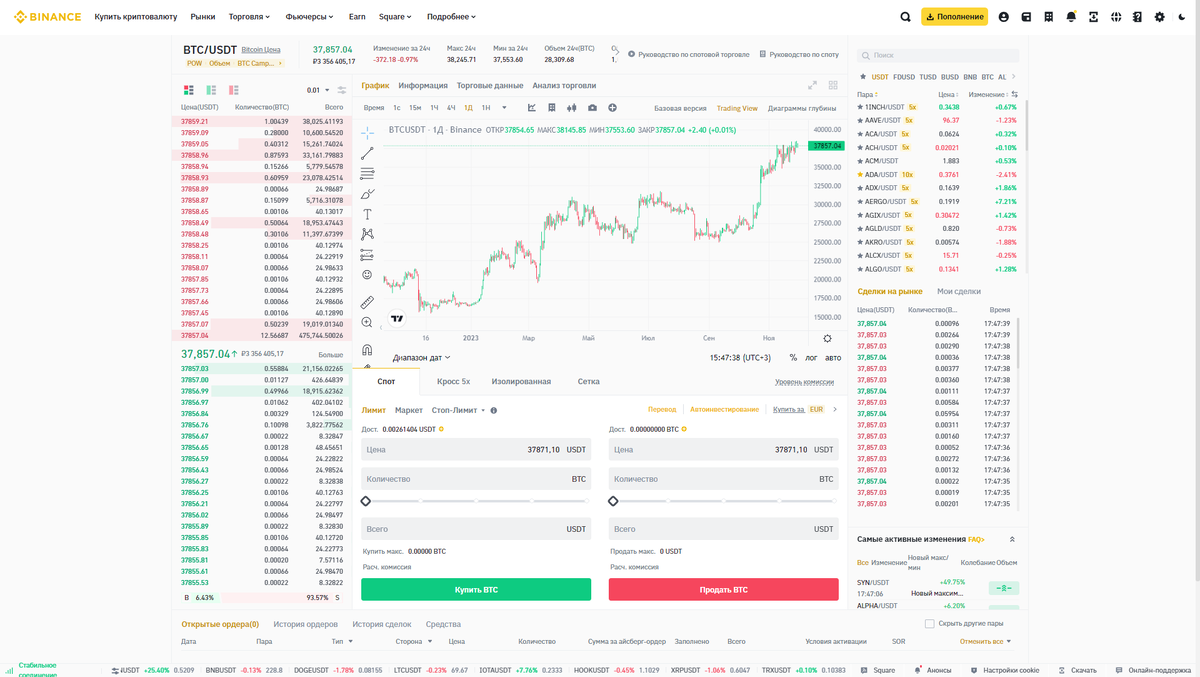Screen dimensions: 1200x677
Task: Tick the 'Скрыть другие пары' checkbox
Action: coord(929,624)
